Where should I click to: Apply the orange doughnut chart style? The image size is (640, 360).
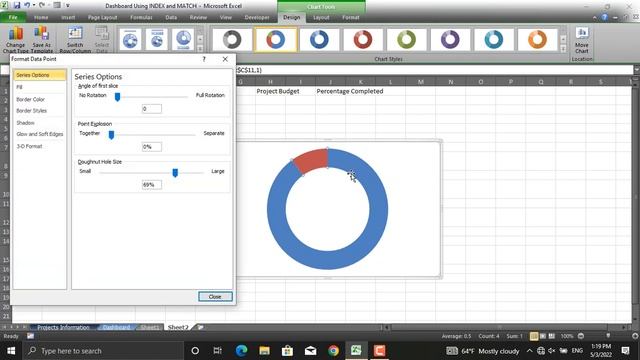pos(537,40)
